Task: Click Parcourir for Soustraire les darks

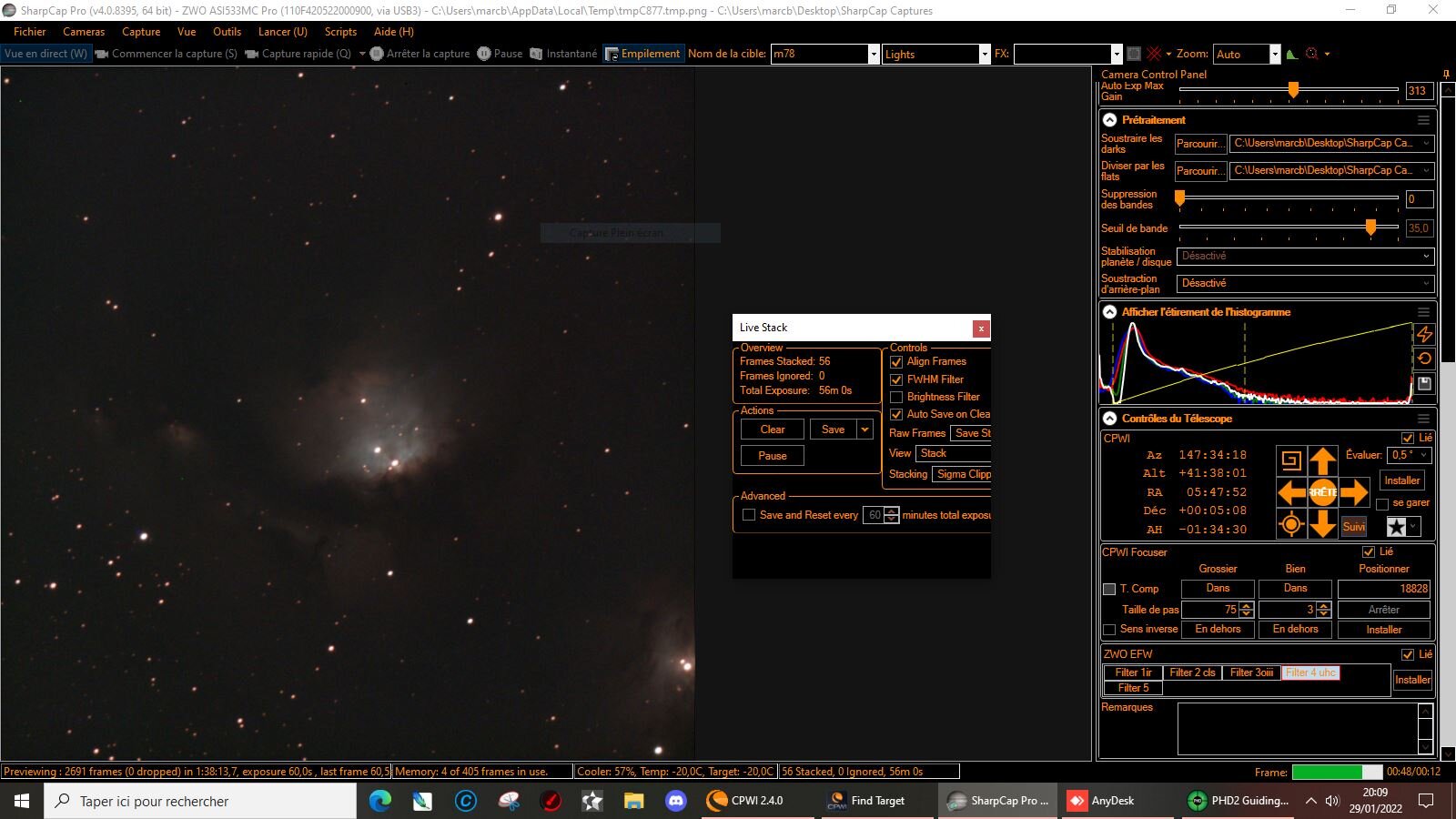Action: point(1200,144)
